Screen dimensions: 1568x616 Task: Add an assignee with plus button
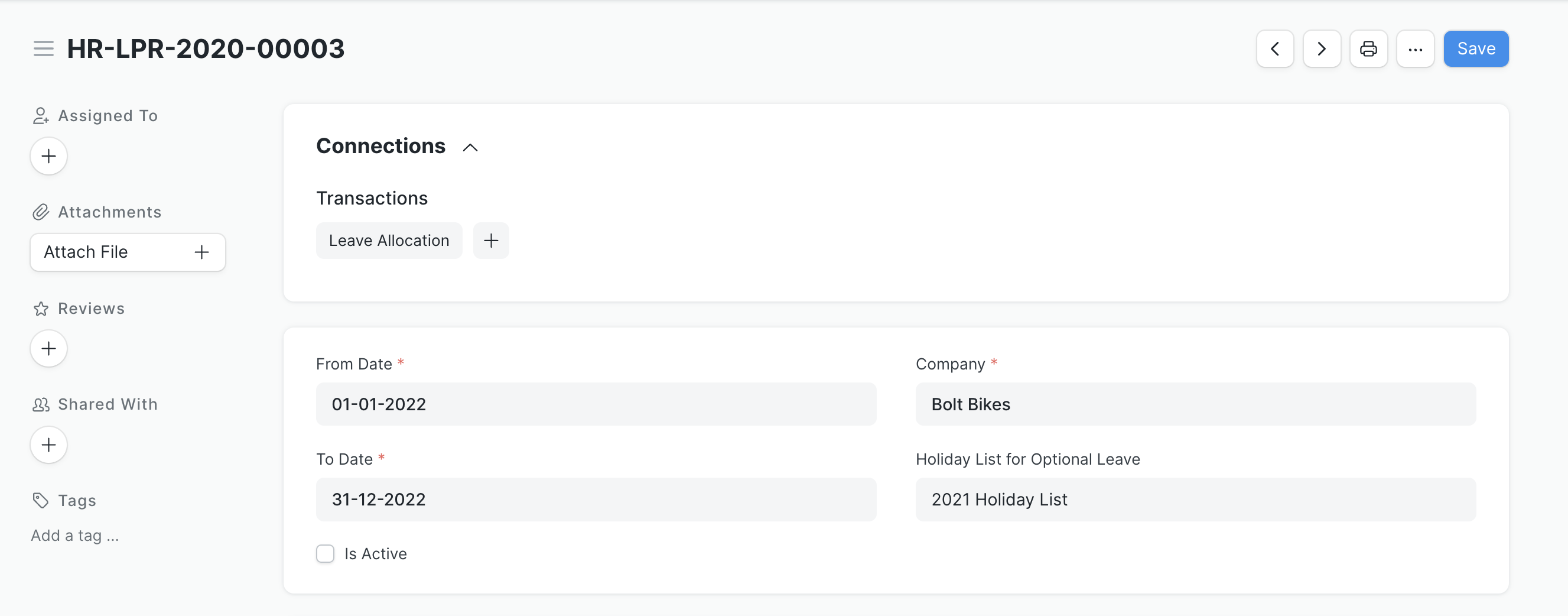coord(48,156)
